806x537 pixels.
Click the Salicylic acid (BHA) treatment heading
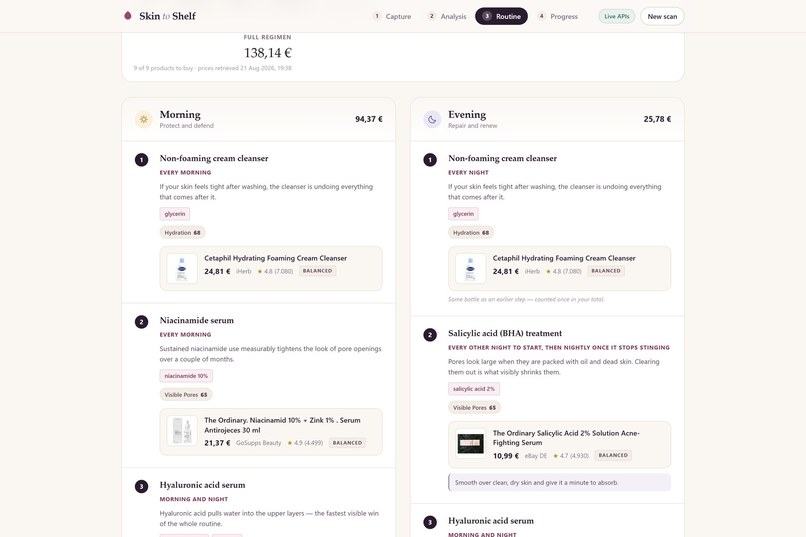coord(505,333)
